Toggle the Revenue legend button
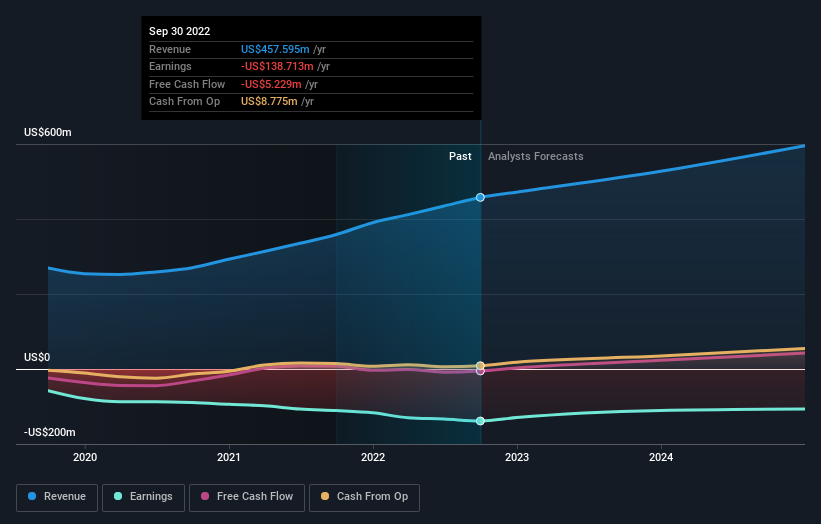Screen dimensions: 821x524 (57, 497)
